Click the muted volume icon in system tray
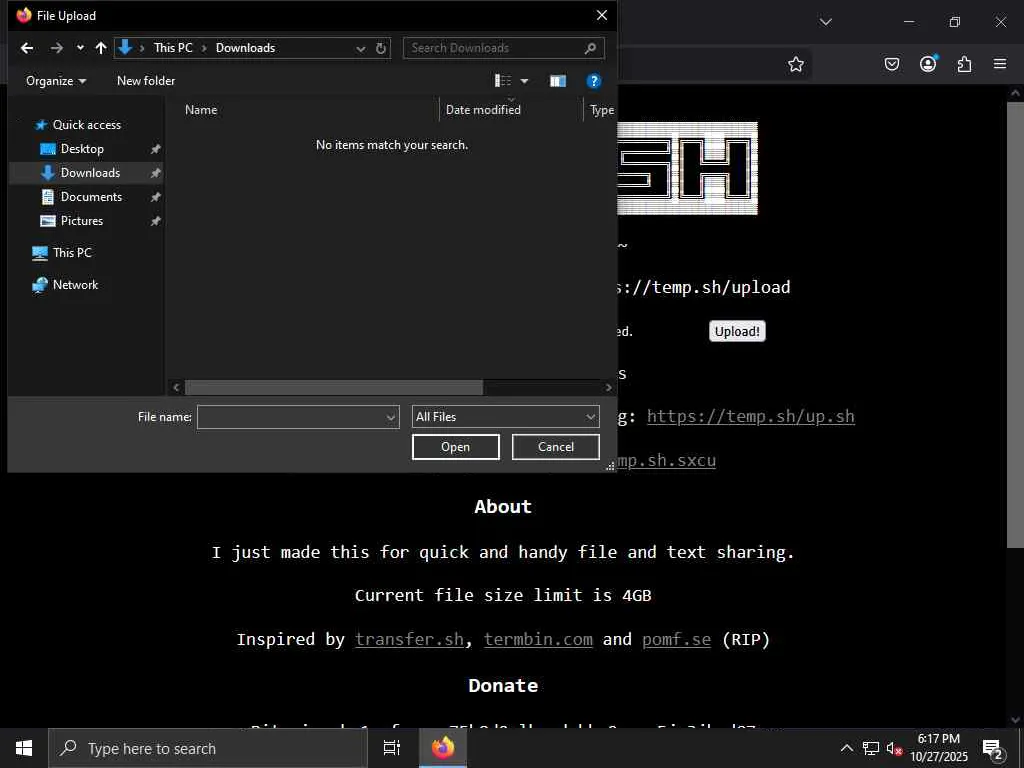 click(894, 749)
